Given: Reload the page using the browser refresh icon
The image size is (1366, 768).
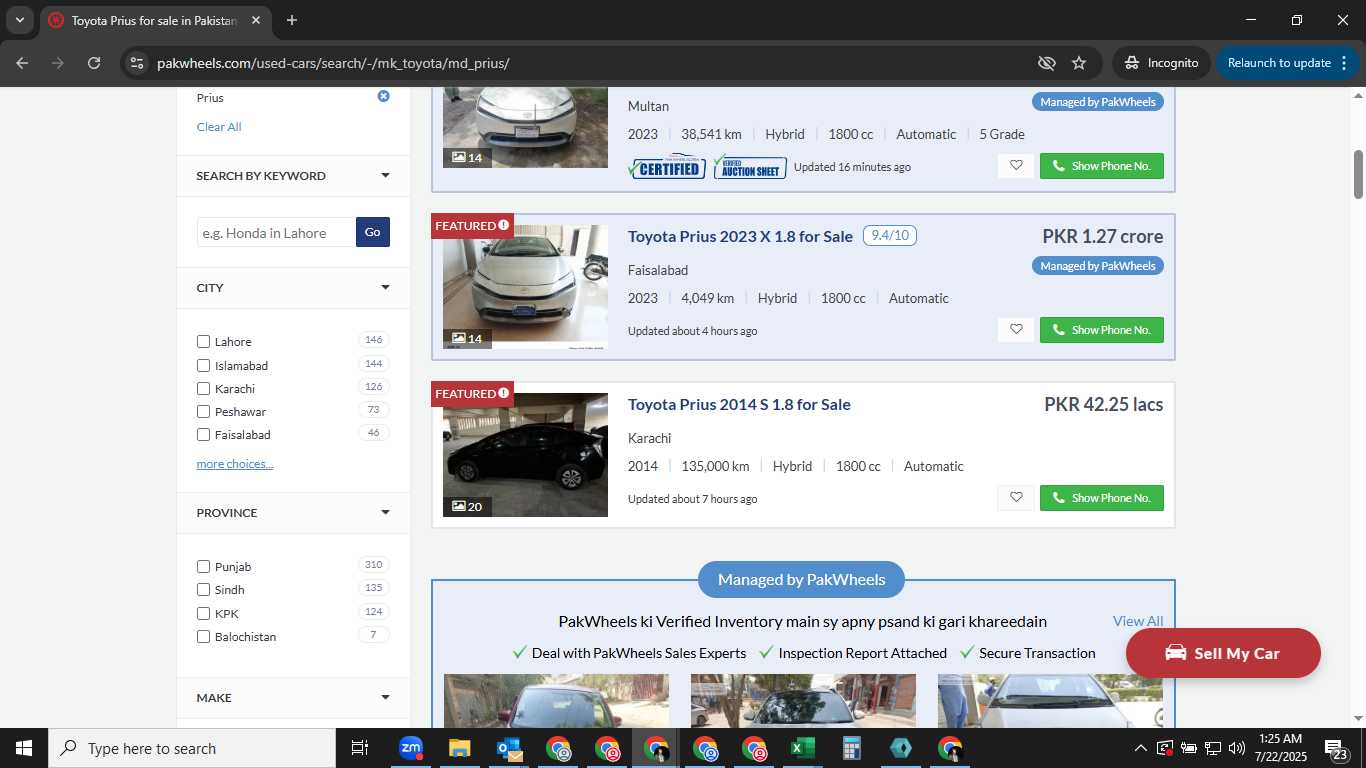Looking at the screenshot, I should point(94,62).
